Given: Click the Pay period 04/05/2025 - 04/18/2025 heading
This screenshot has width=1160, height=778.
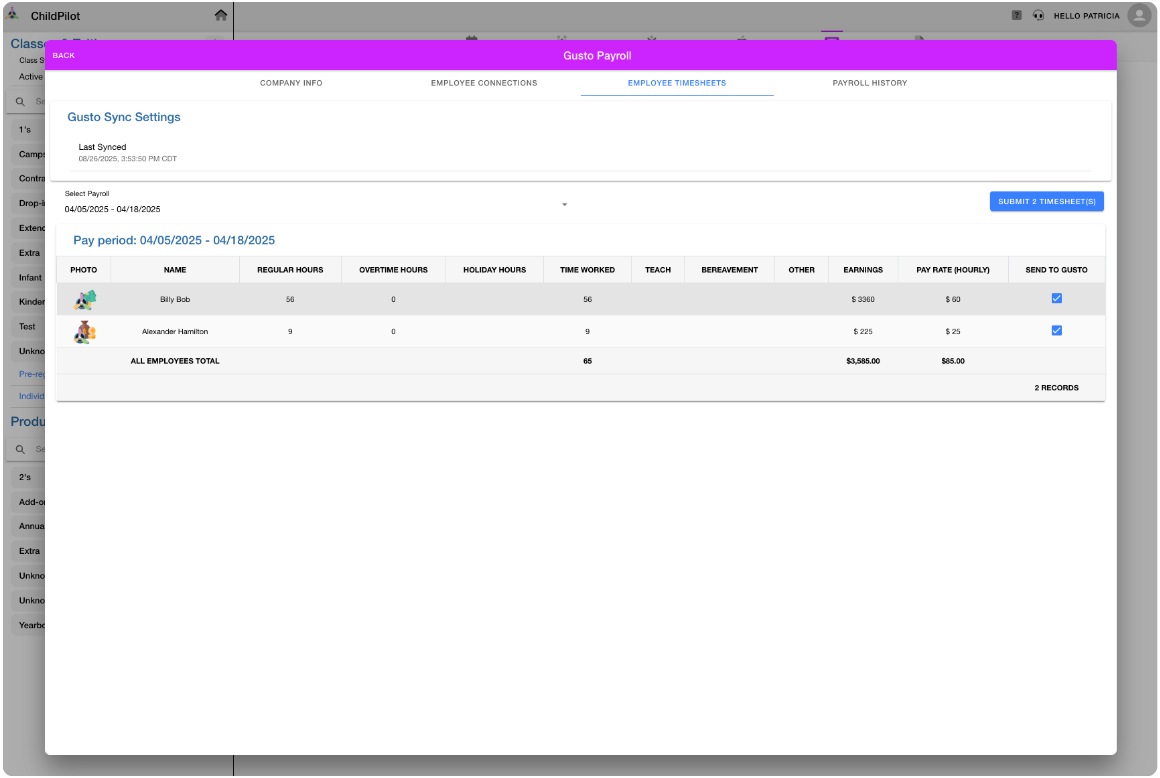Looking at the screenshot, I should (x=174, y=240).
